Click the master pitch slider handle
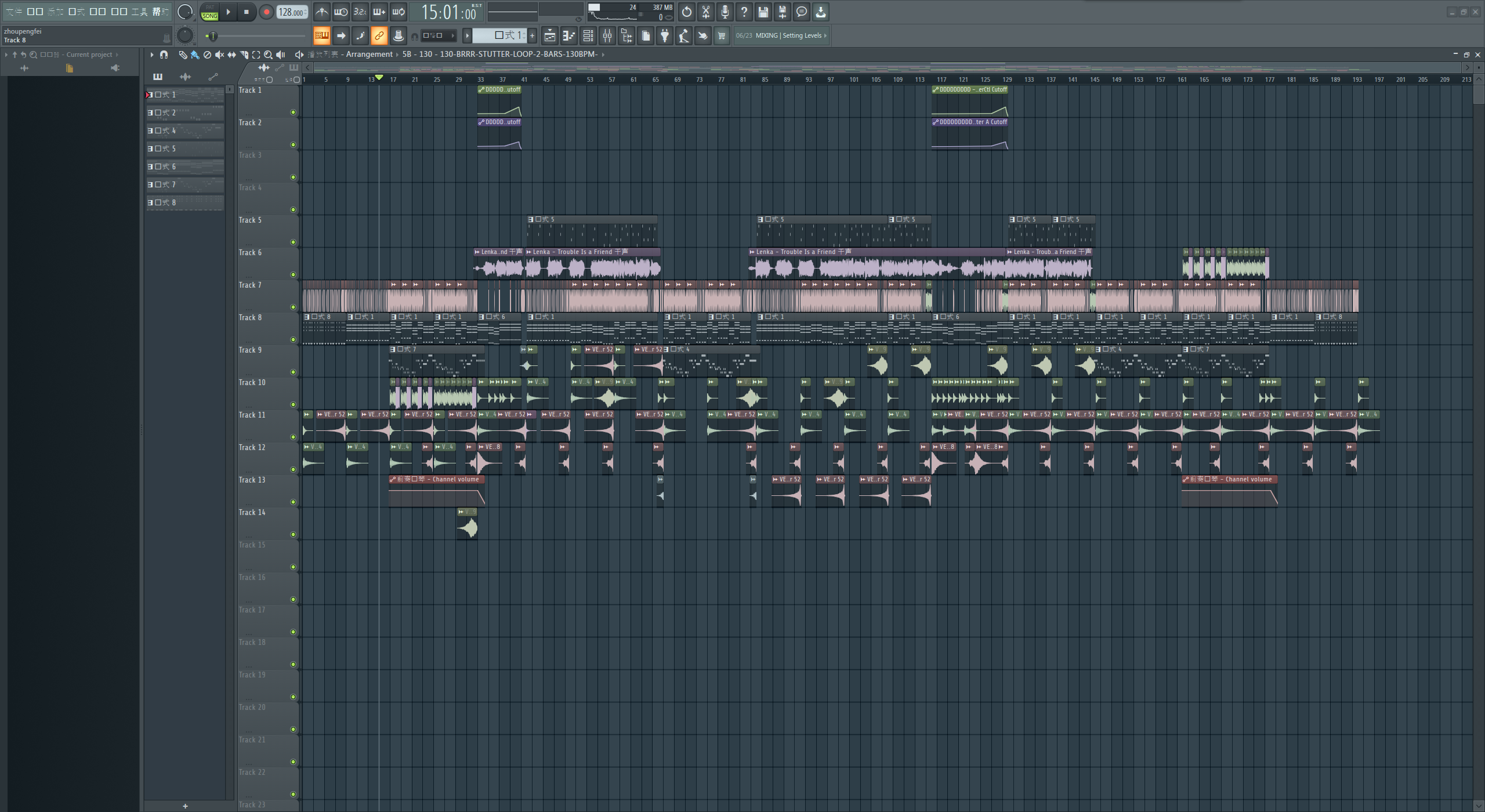Viewport: 1485px width, 812px height. coord(213,36)
